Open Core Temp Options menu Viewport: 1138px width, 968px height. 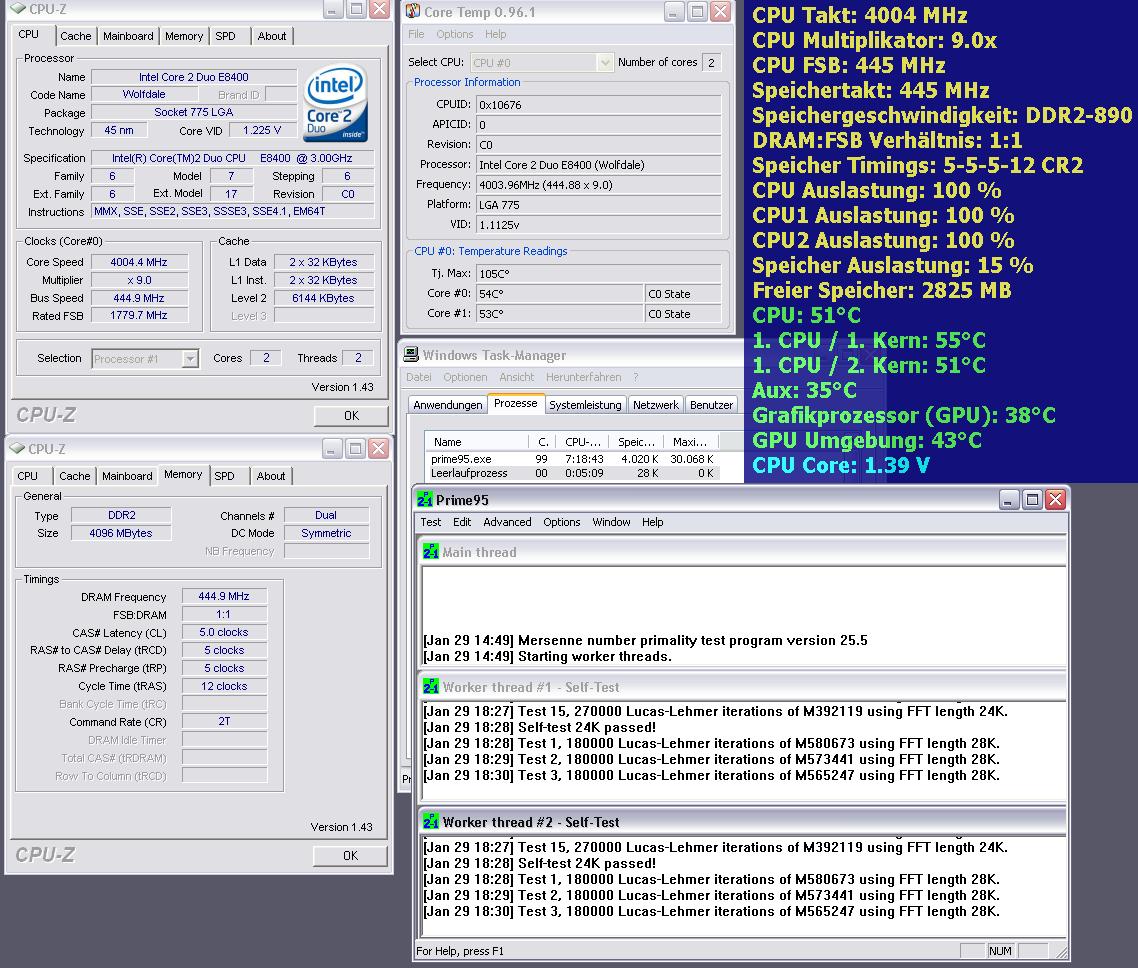(x=454, y=34)
